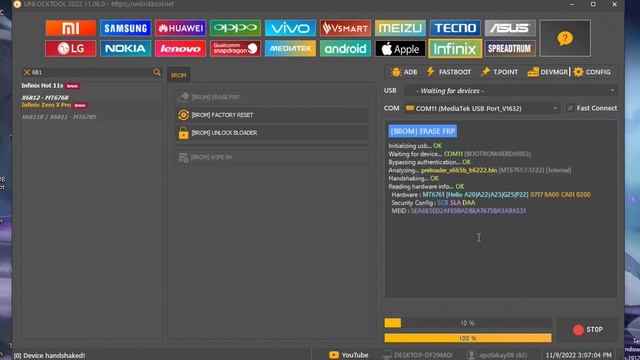
Task: Click the 100 % progress bar
Action: 468,338
